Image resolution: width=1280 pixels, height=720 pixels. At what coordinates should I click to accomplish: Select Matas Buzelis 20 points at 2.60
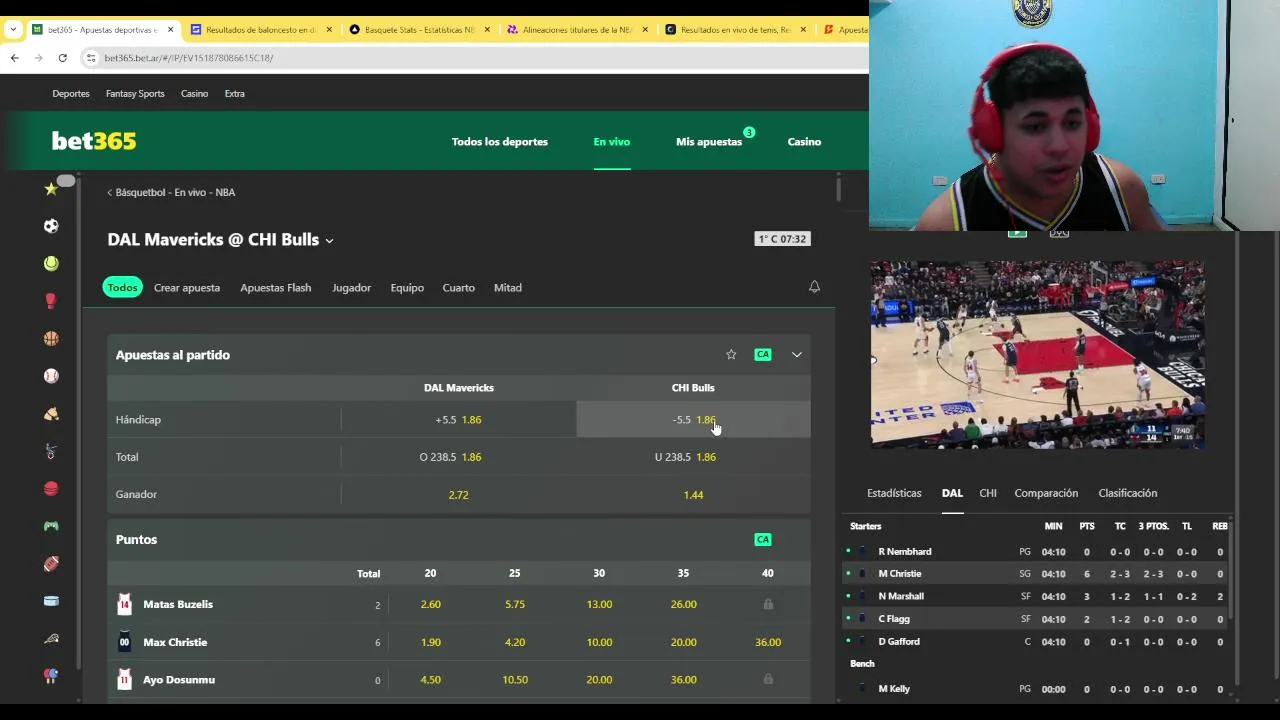pyautogui.click(x=430, y=604)
